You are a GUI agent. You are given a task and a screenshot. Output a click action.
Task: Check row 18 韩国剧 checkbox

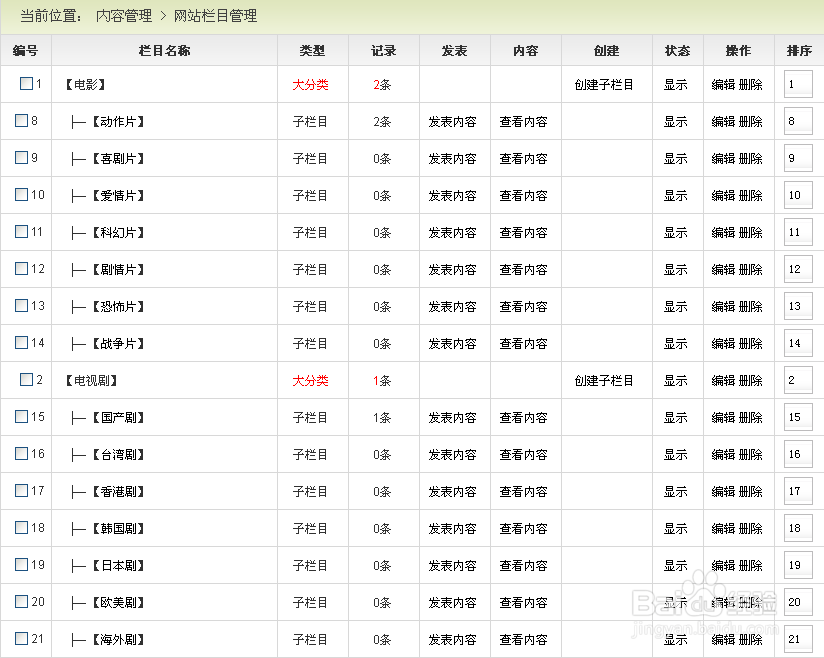(22, 528)
